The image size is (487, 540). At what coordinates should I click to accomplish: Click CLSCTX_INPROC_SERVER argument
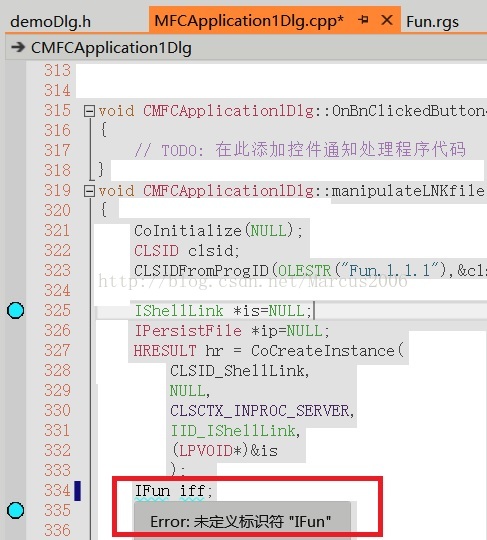click(x=260, y=411)
